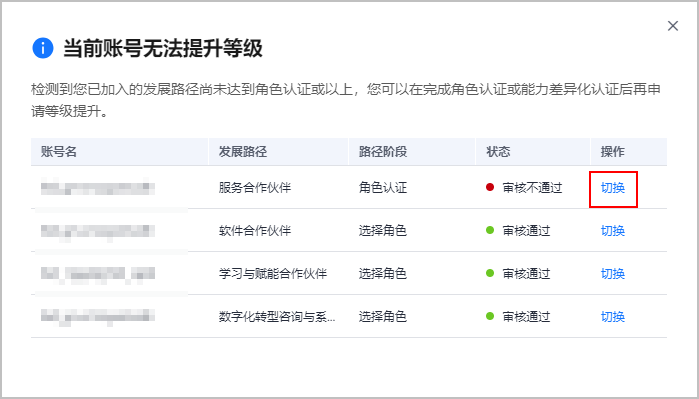Click 切换 for 服务合作伙伴 row
Image resolution: width=699 pixels, height=399 pixels.
(613, 188)
